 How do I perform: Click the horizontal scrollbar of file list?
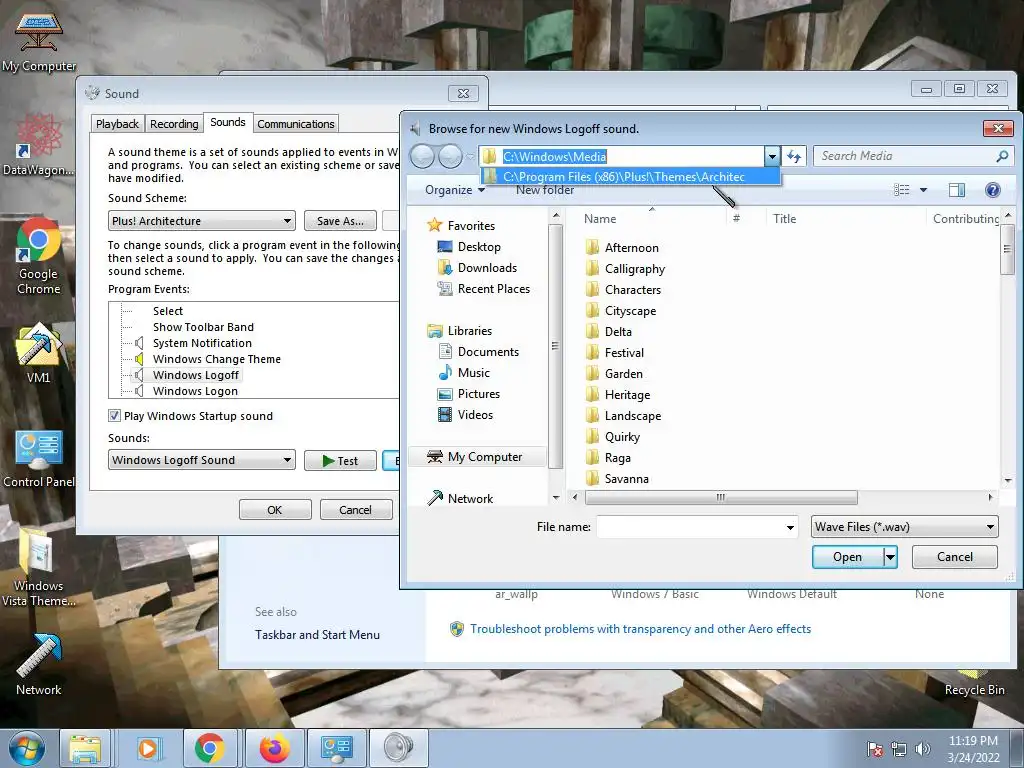point(721,498)
